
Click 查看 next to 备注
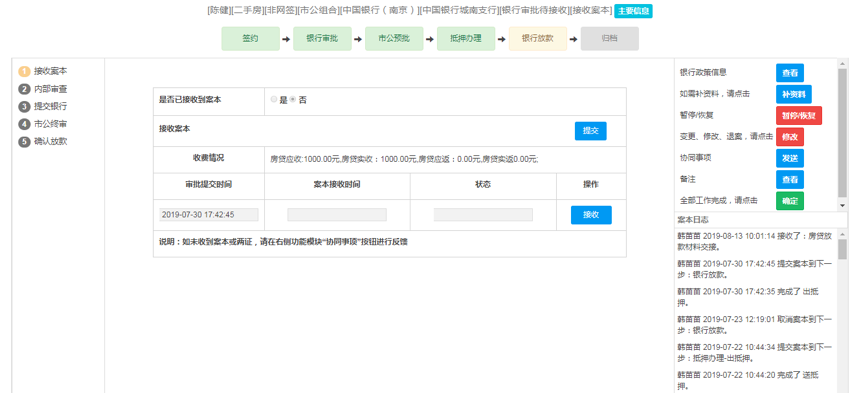tap(790, 180)
